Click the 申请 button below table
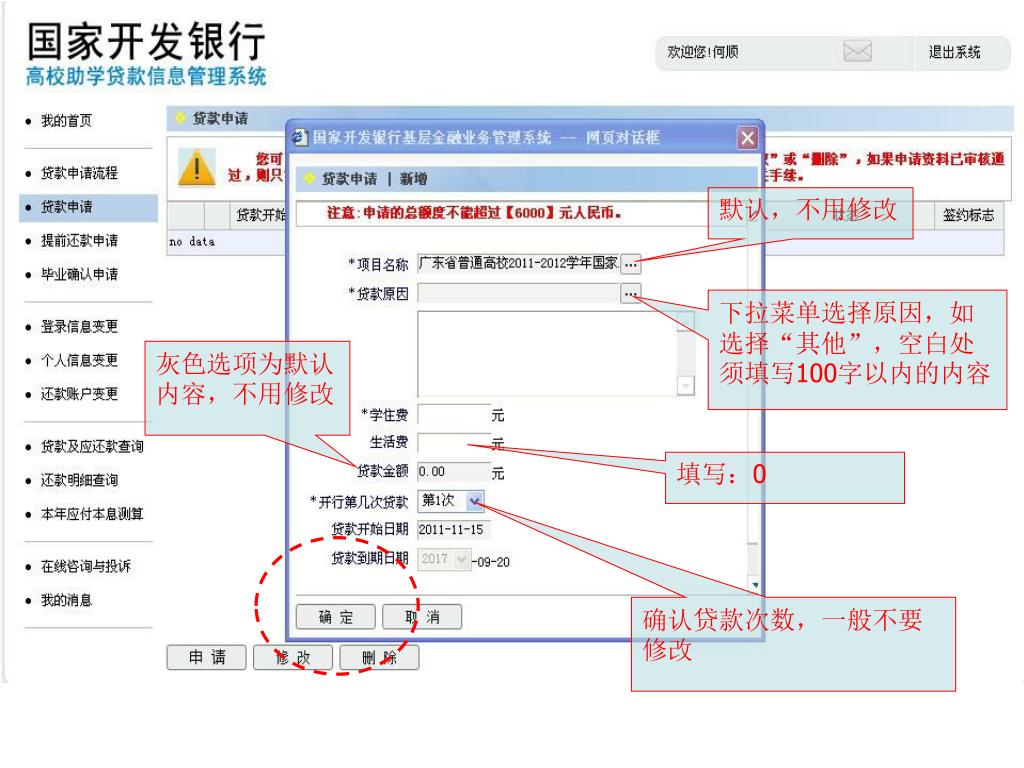The height and width of the screenshot is (768, 1024). (206, 657)
